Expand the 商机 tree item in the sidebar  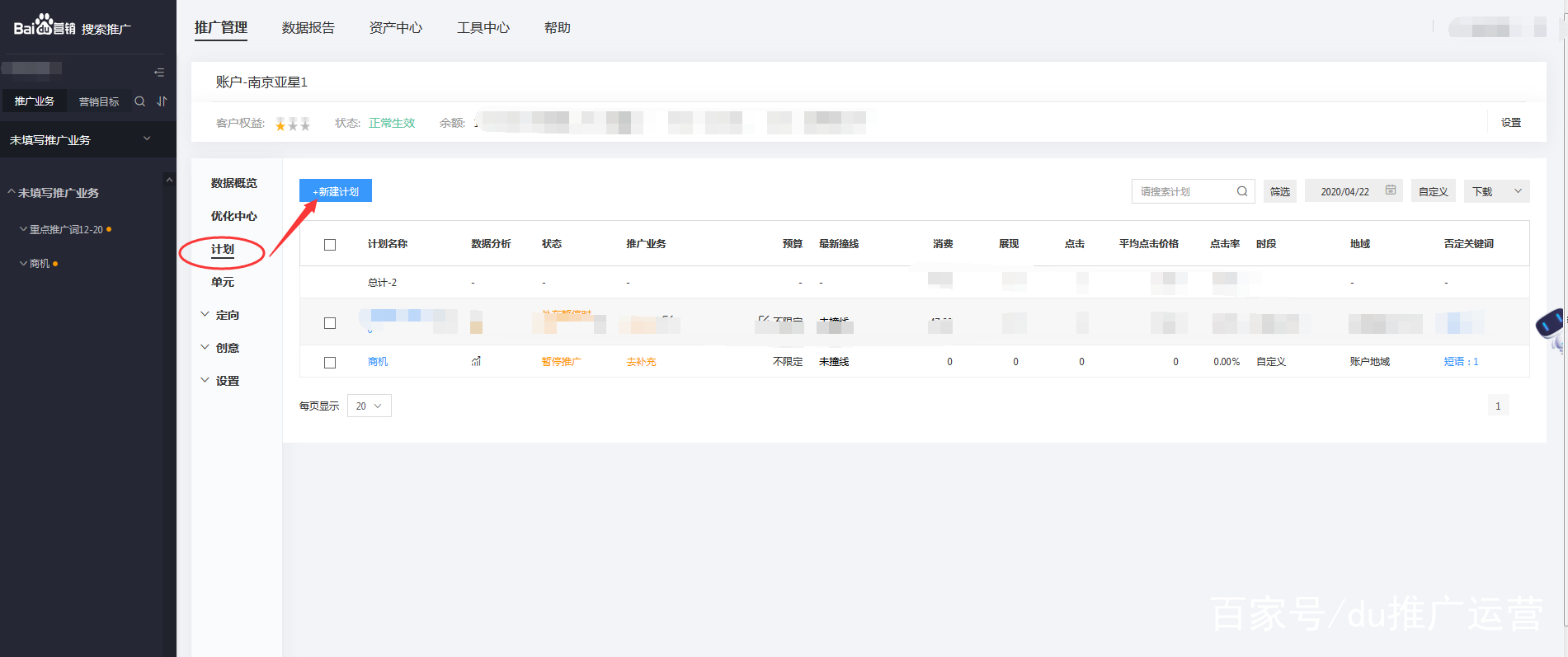(x=23, y=264)
